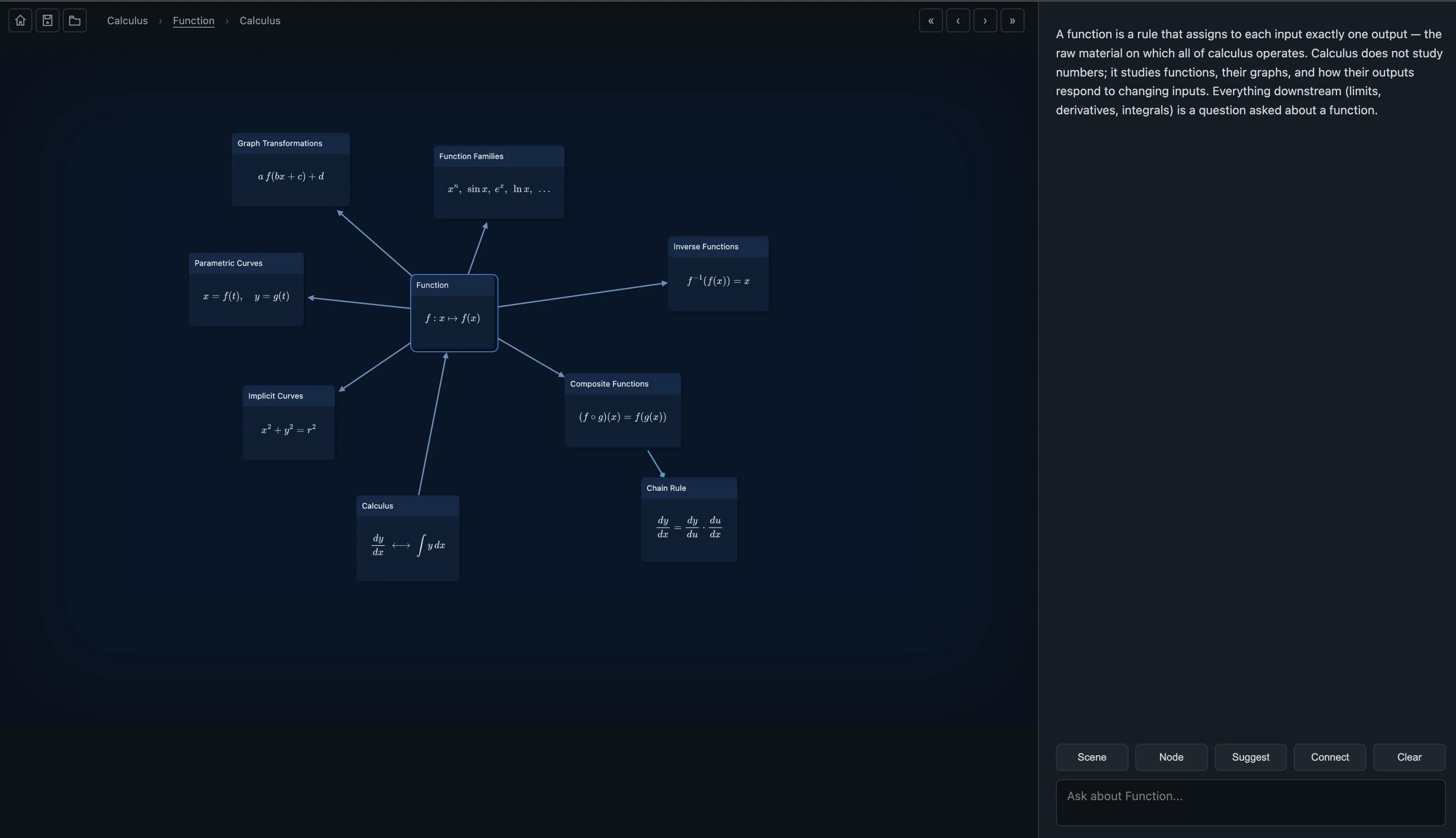
Task: Click the formula a f(bx + c) + d
Action: coord(291,177)
